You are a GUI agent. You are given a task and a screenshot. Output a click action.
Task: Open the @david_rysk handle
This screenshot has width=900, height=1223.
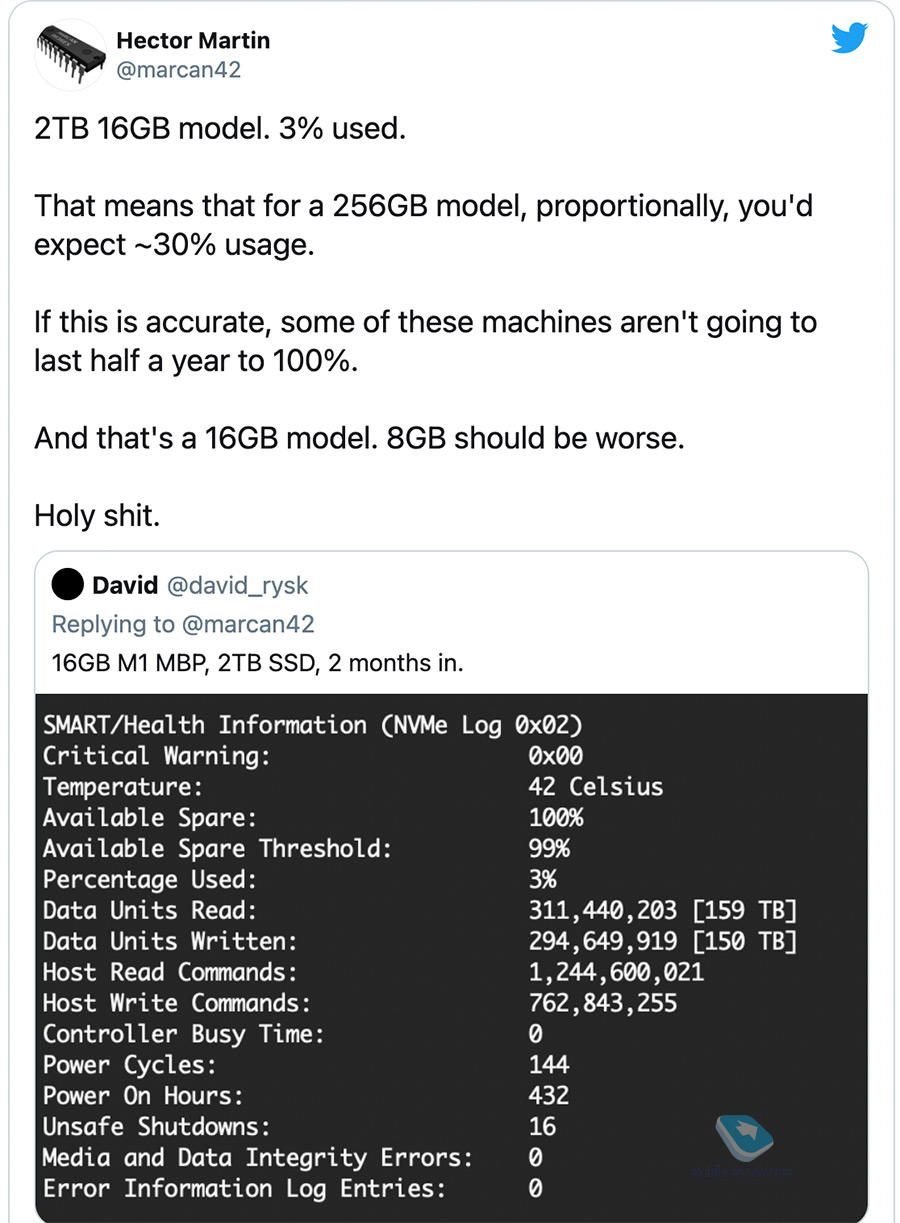[237, 585]
